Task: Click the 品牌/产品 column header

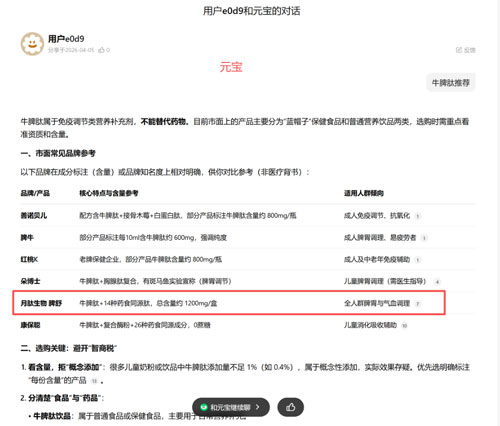Action: click(x=35, y=193)
